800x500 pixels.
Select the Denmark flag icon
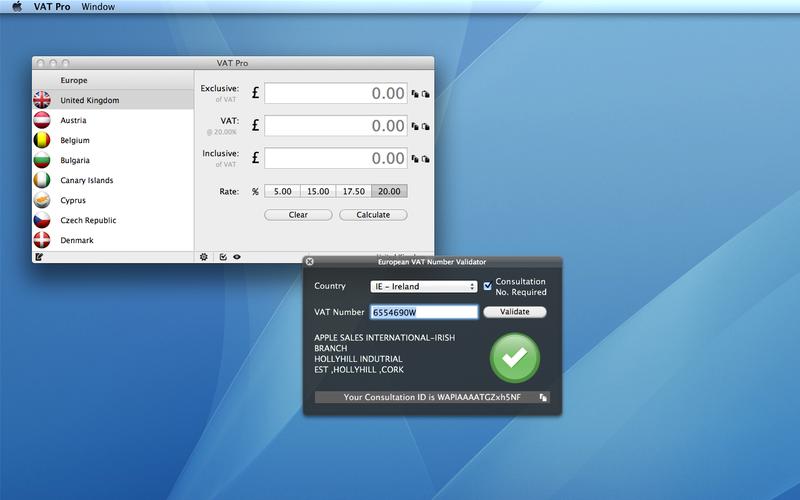42,240
